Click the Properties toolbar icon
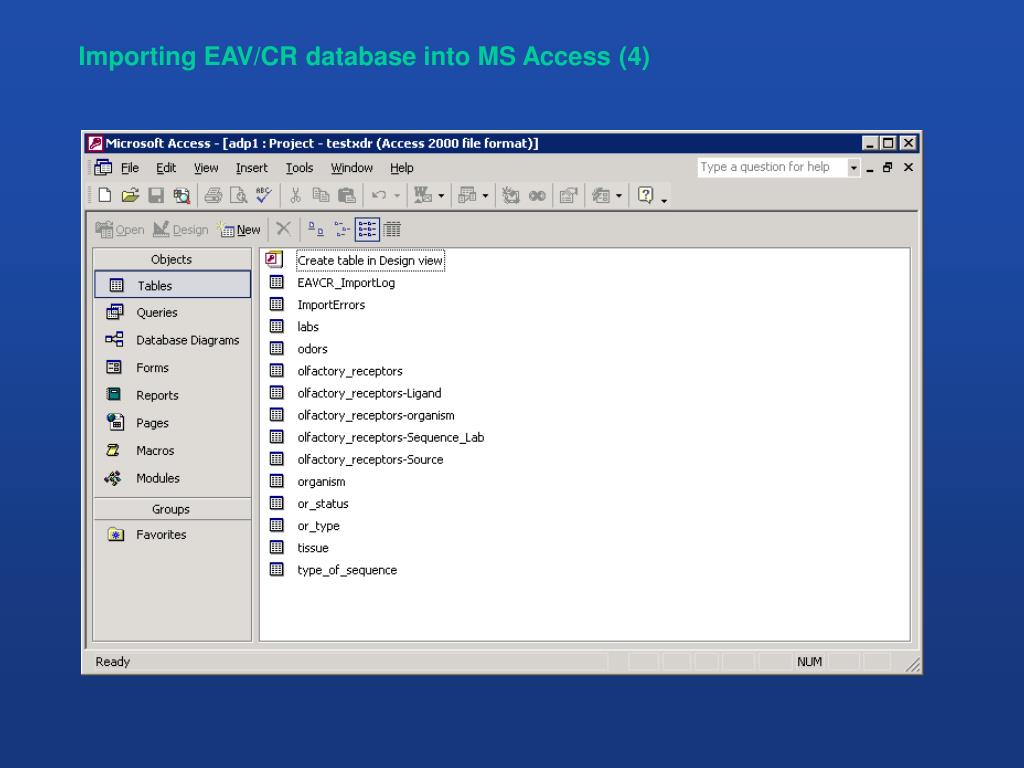 point(568,195)
